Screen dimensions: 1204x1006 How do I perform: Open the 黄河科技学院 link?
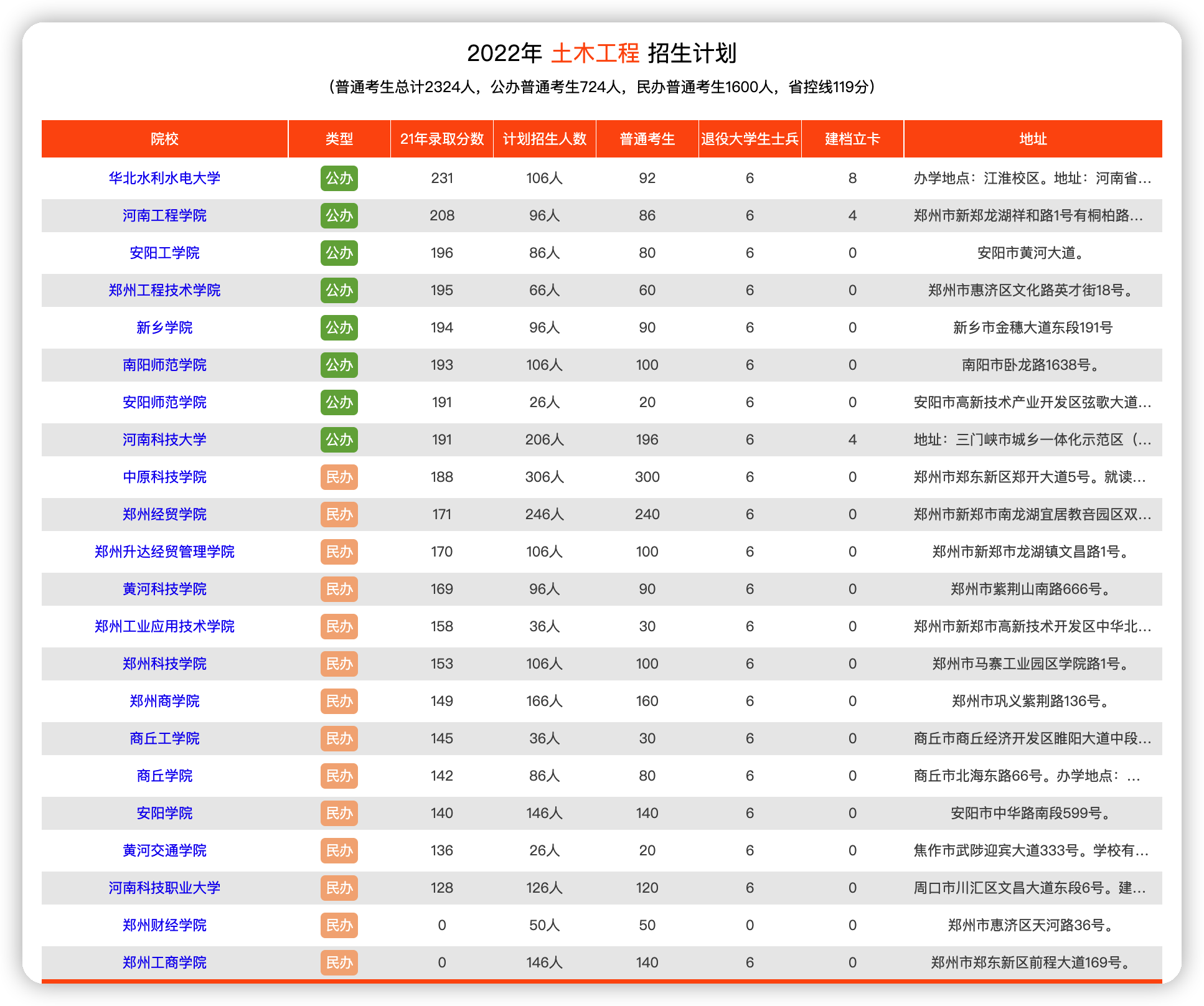pyautogui.click(x=164, y=589)
